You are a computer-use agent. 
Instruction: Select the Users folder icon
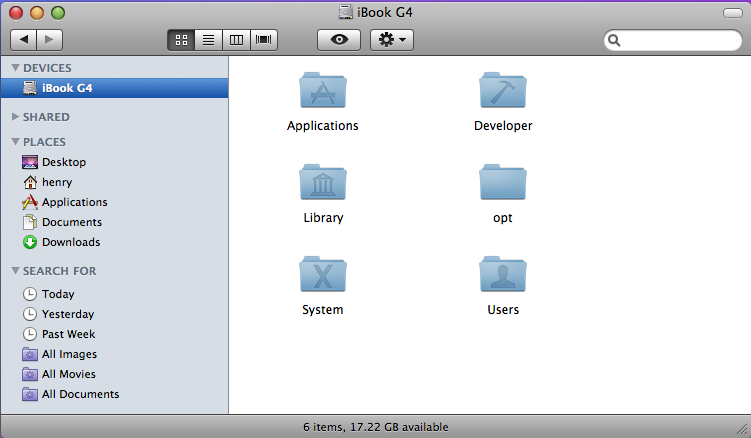click(x=503, y=274)
